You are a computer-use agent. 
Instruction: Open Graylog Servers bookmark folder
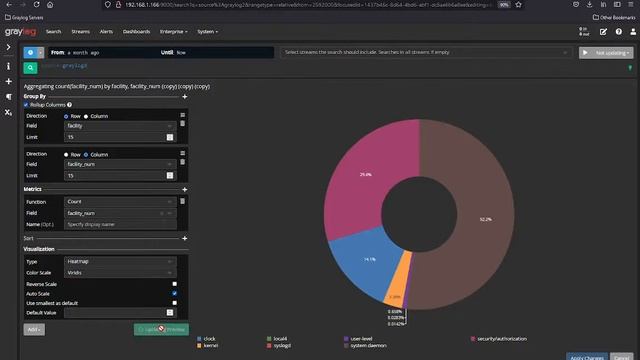click(x=24, y=18)
